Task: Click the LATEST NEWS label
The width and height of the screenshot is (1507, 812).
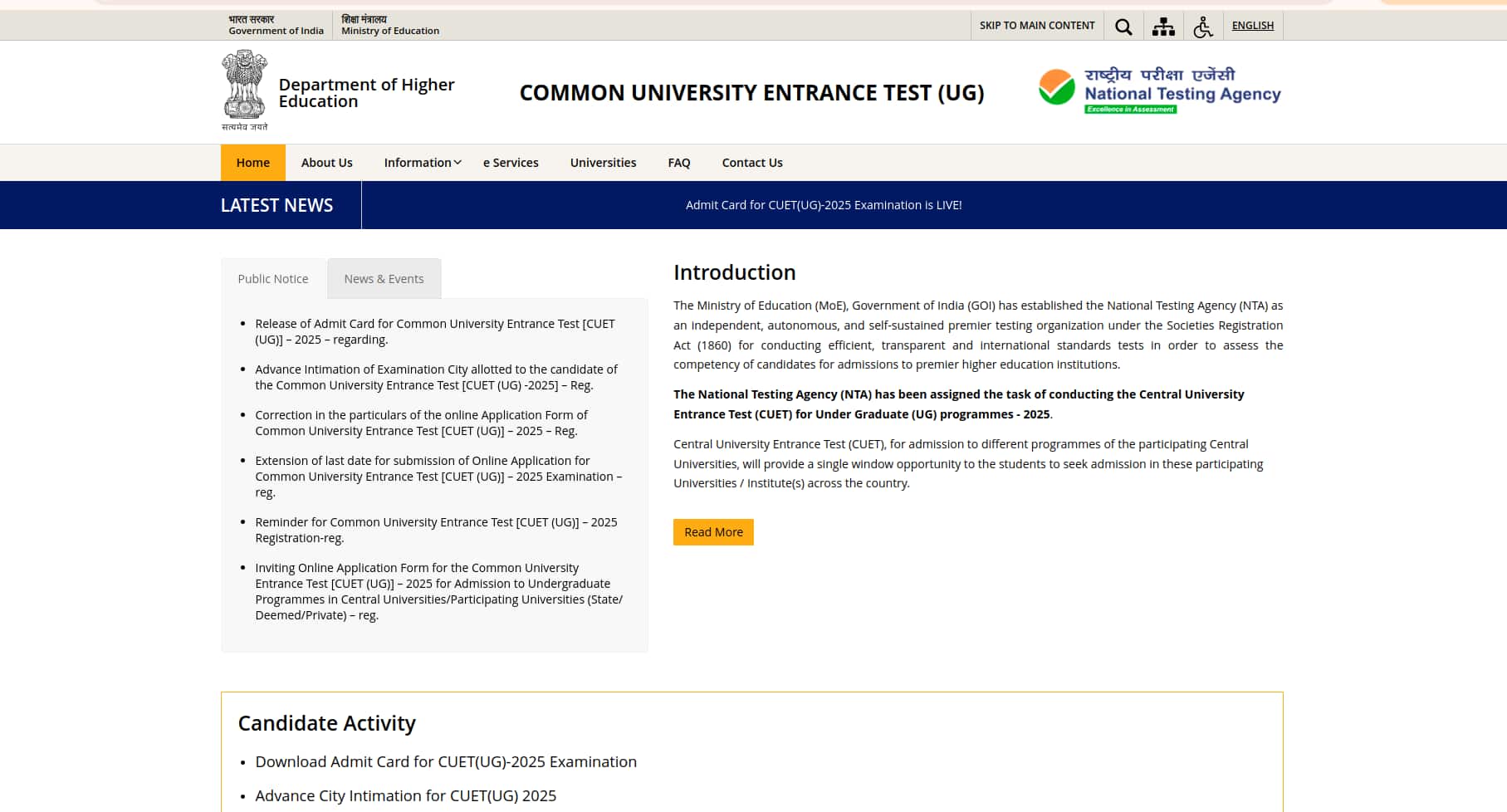Action: click(x=276, y=205)
